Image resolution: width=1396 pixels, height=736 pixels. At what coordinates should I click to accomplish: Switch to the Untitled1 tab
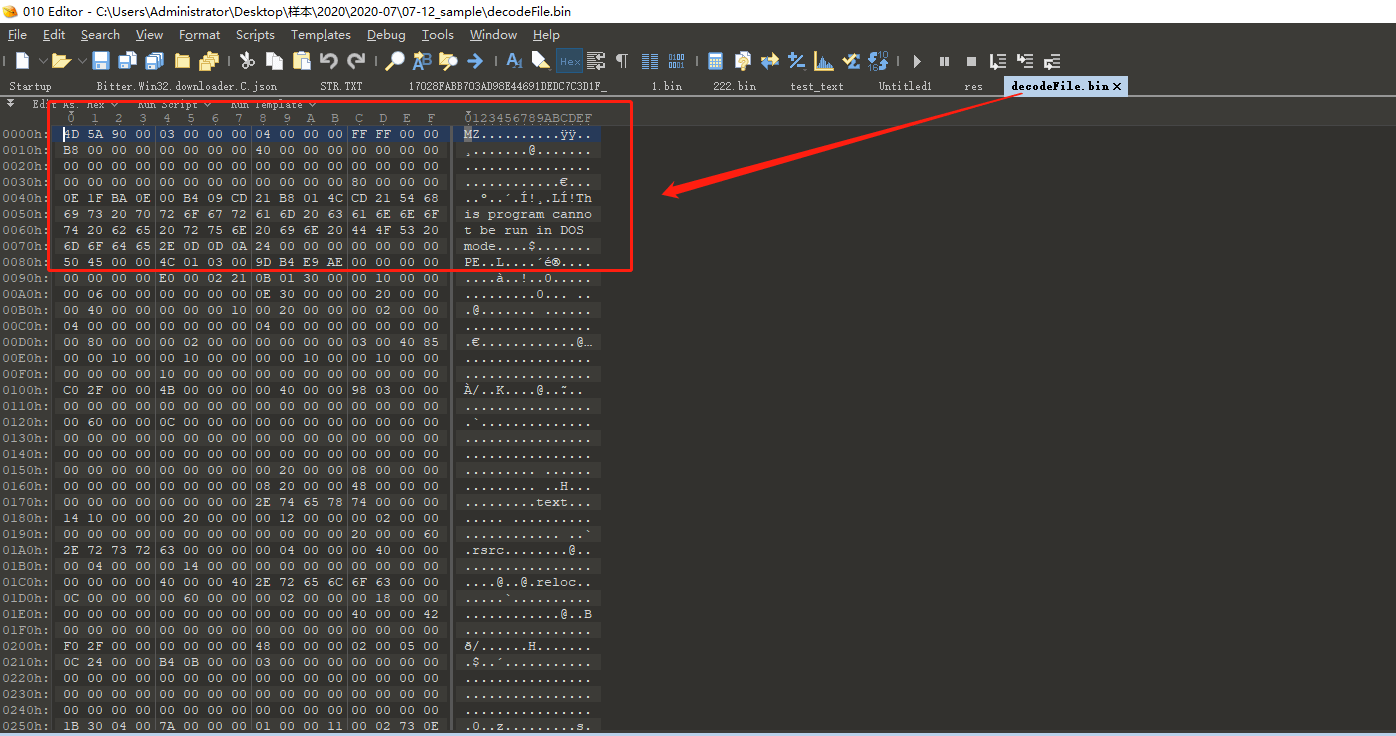(x=905, y=87)
